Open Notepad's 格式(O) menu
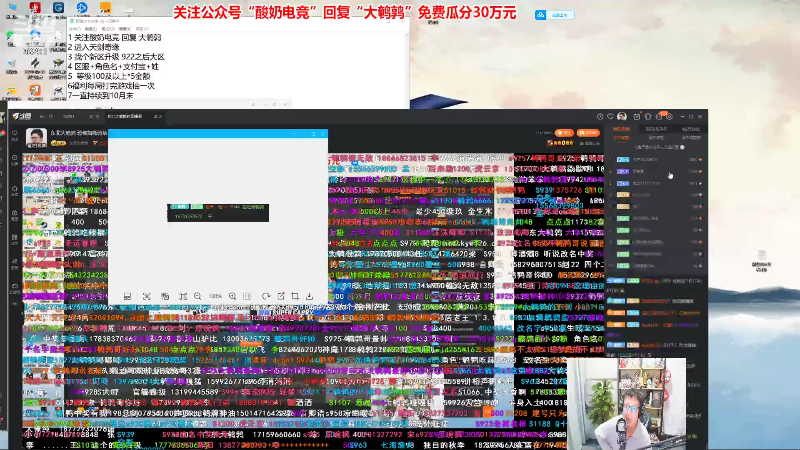 point(108,29)
